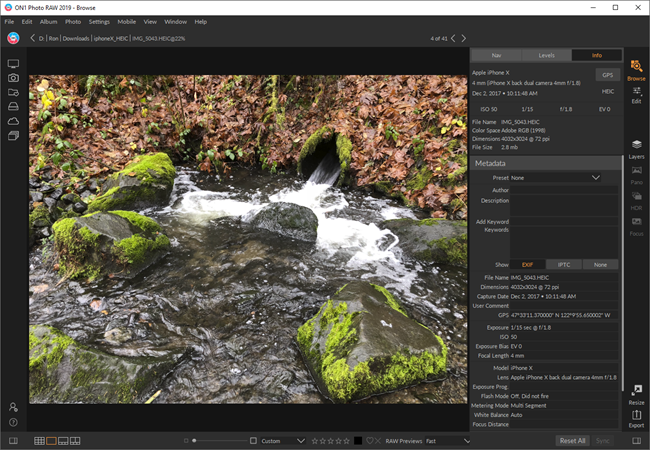Switch to the Levels tab
Screen dimensions: 650x450
point(546,55)
